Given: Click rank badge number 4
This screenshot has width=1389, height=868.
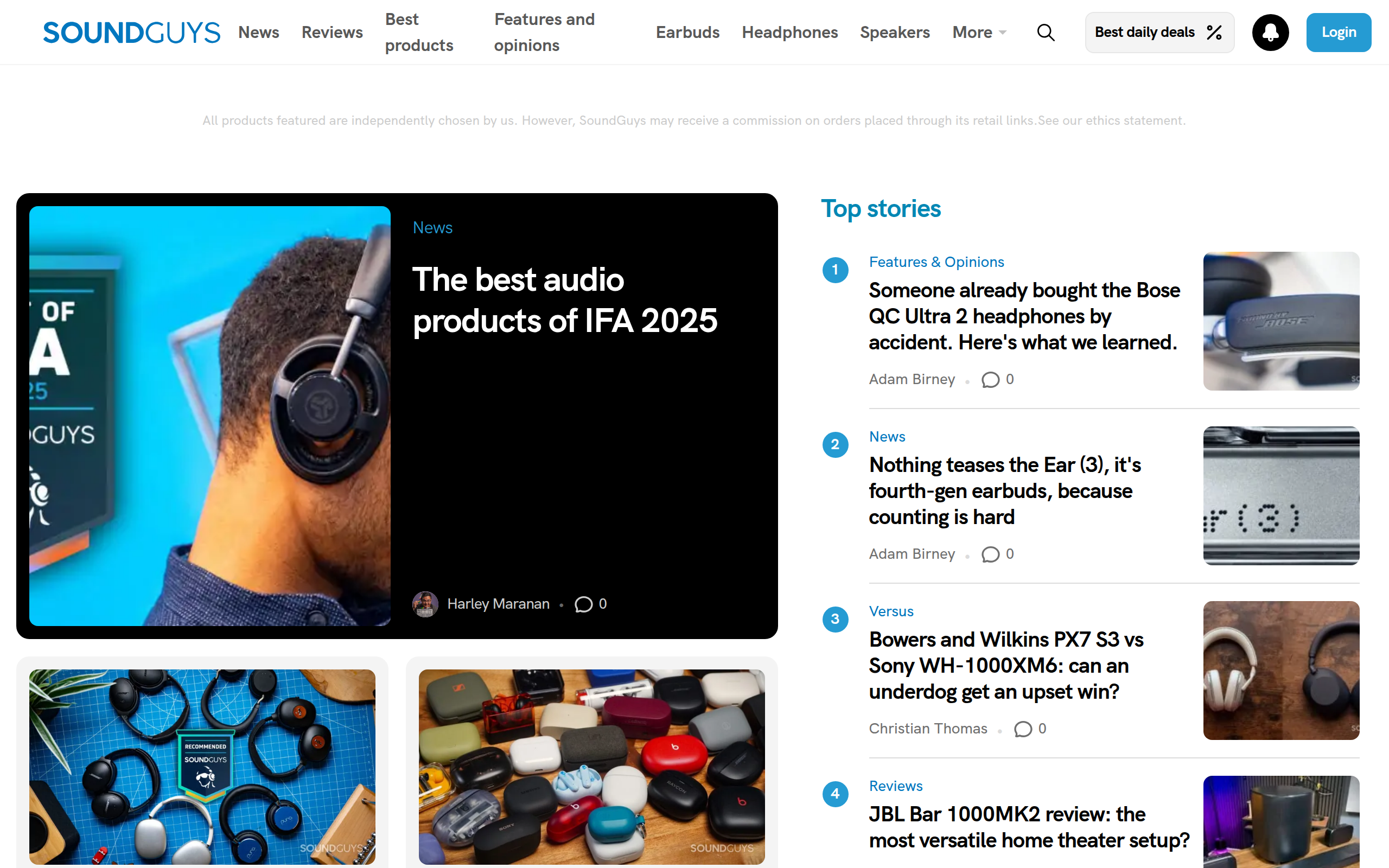Looking at the screenshot, I should [x=835, y=793].
